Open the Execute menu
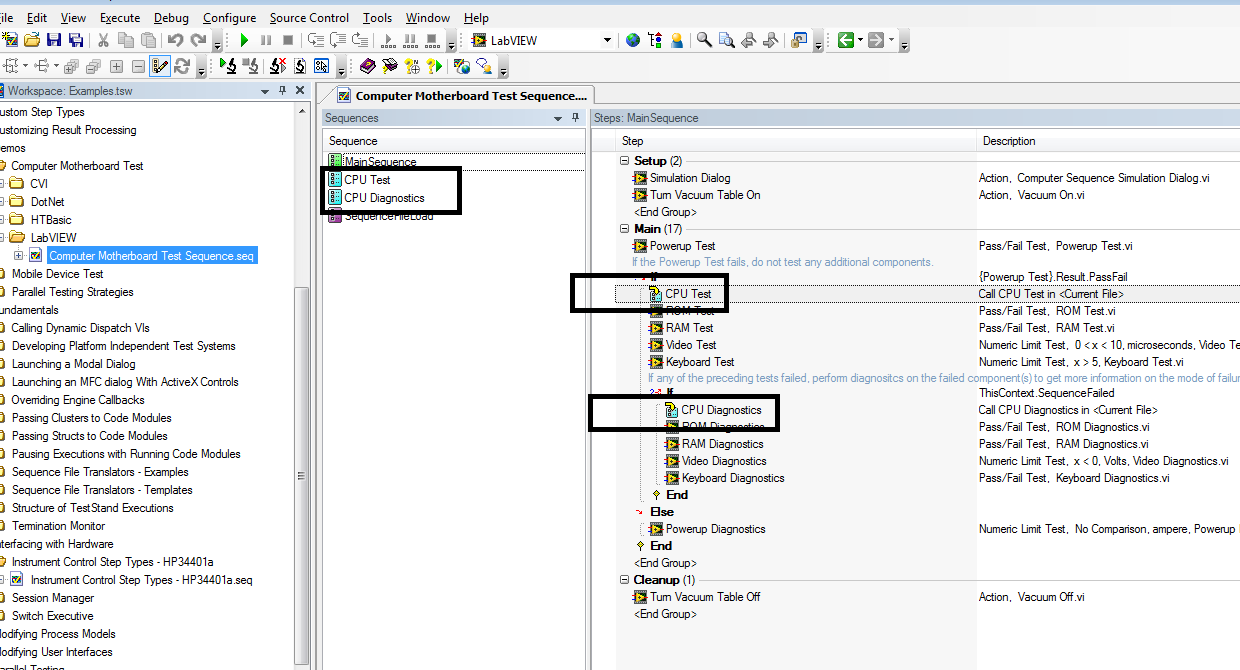The image size is (1240, 670). coord(120,17)
